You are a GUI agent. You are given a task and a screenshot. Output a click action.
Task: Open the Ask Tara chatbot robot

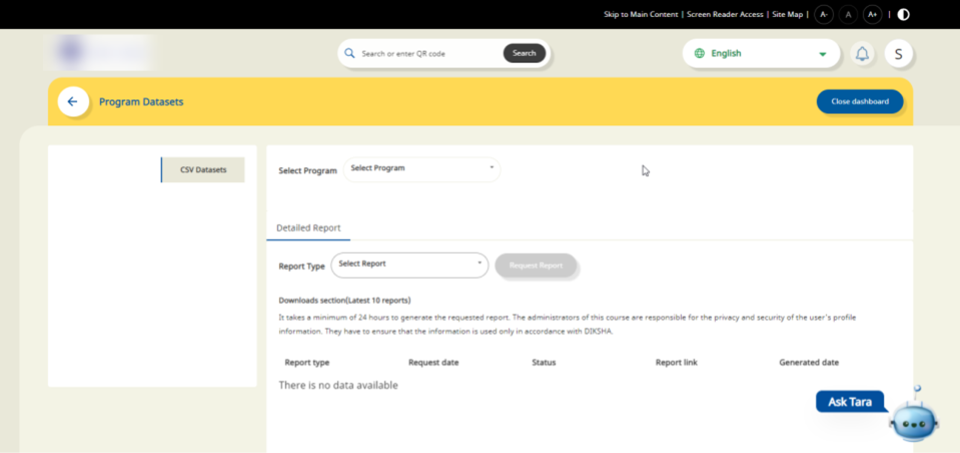pos(914,416)
